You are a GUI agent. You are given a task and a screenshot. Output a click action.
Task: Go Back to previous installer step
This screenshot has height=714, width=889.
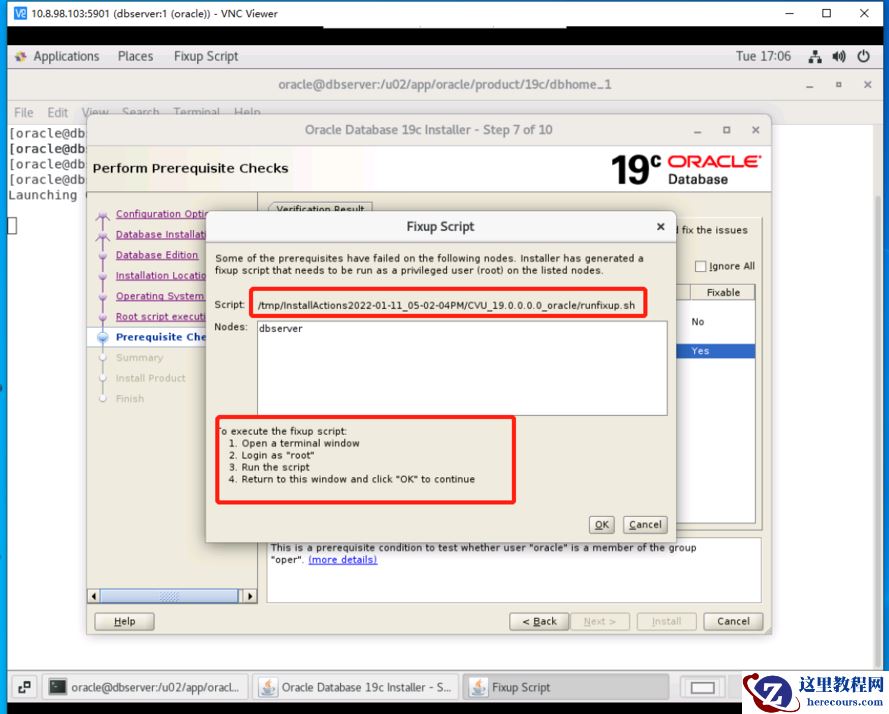coord(539,621)
